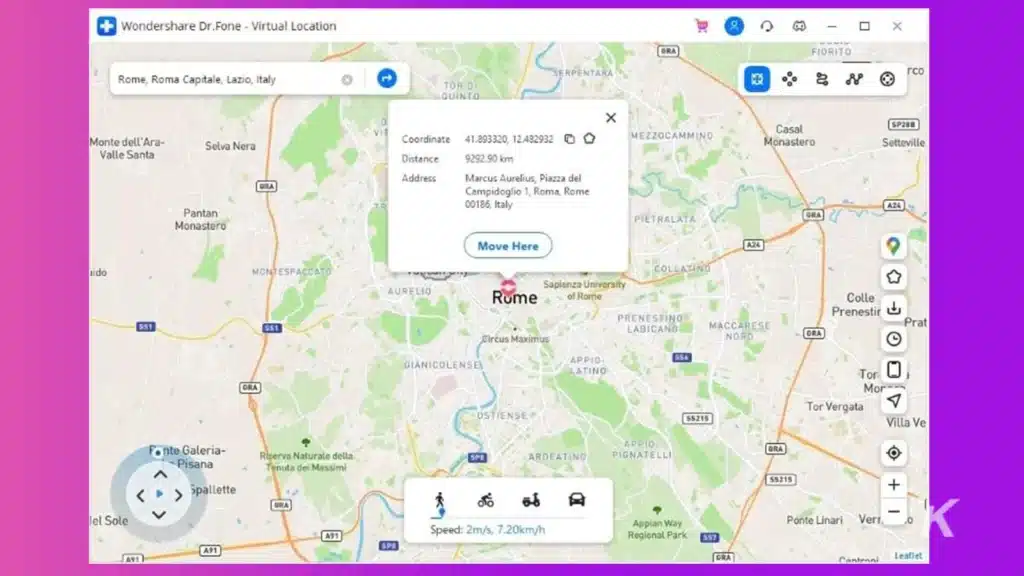Zoom out the map with minus

point(893,512)
